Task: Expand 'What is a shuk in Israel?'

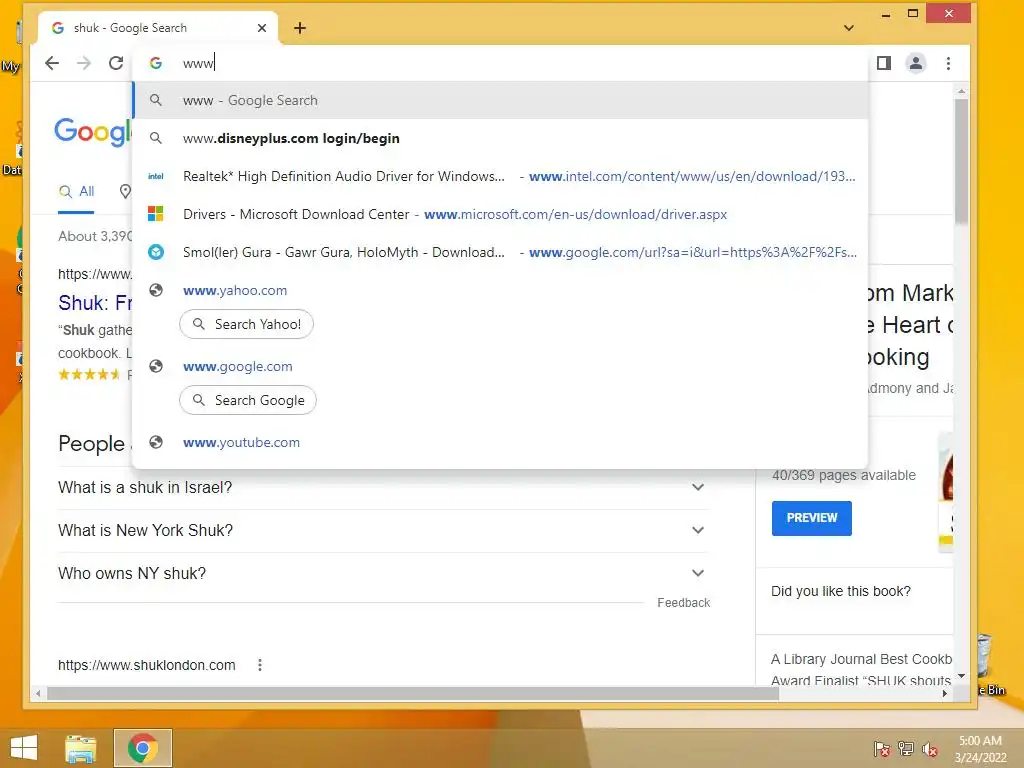Action: coord(383,488)
